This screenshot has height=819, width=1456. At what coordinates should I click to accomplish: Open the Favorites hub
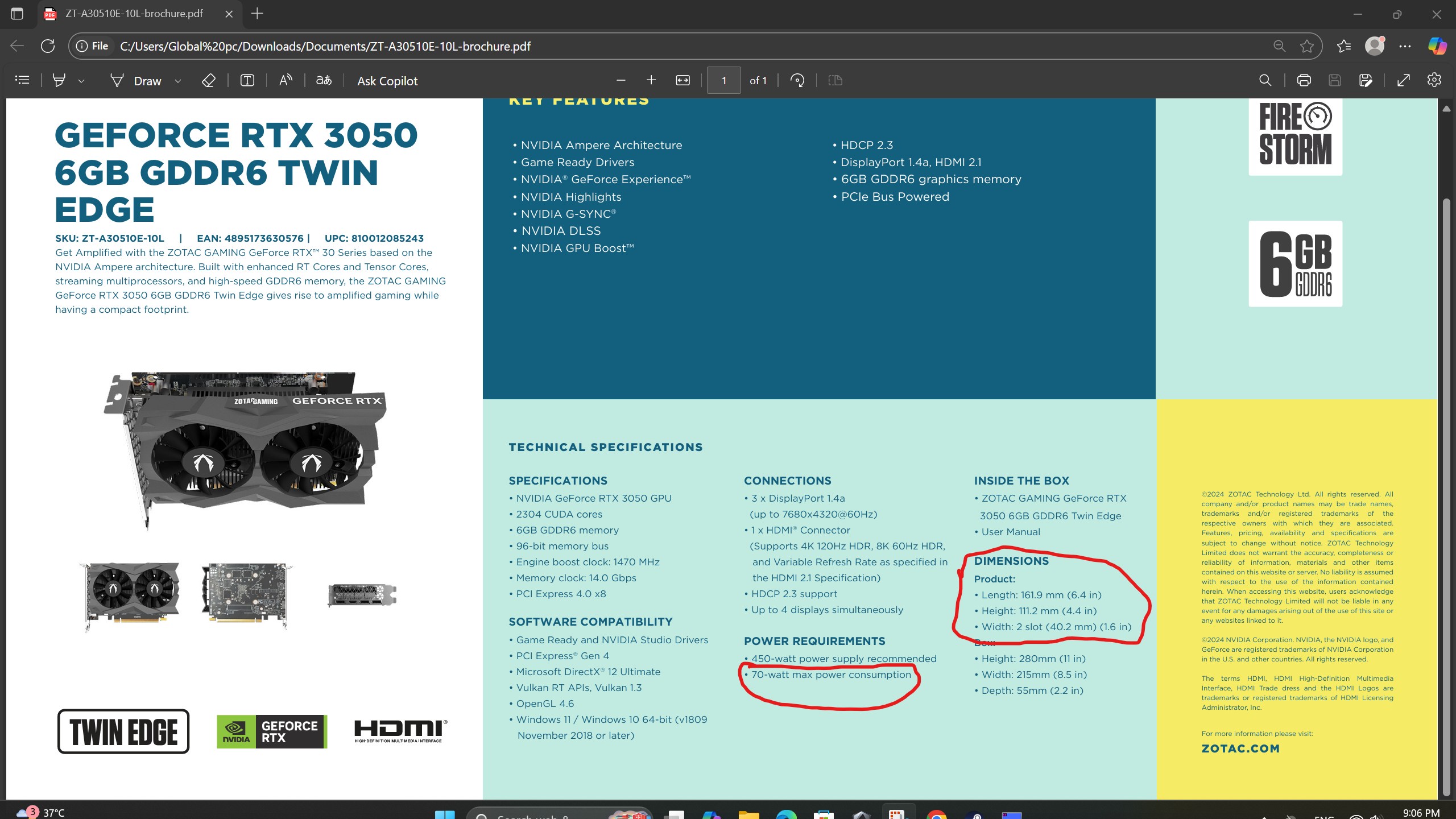click(x=1344, y=46)
